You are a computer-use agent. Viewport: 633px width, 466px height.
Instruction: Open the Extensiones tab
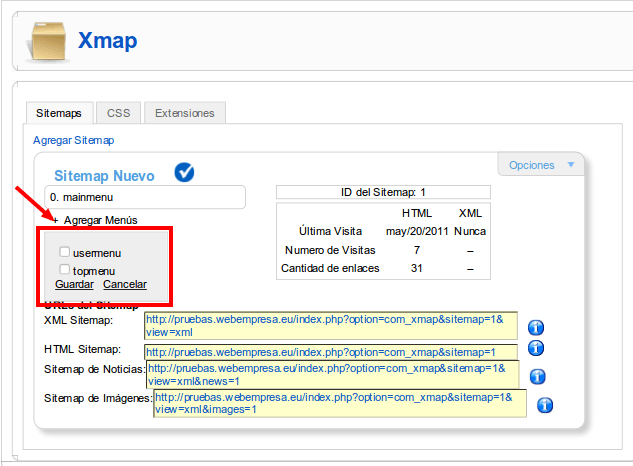point(185,113)
